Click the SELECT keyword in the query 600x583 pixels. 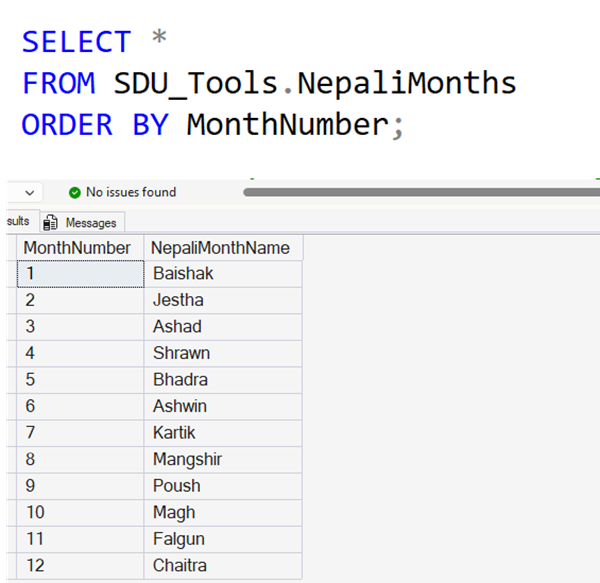(77, 42)
